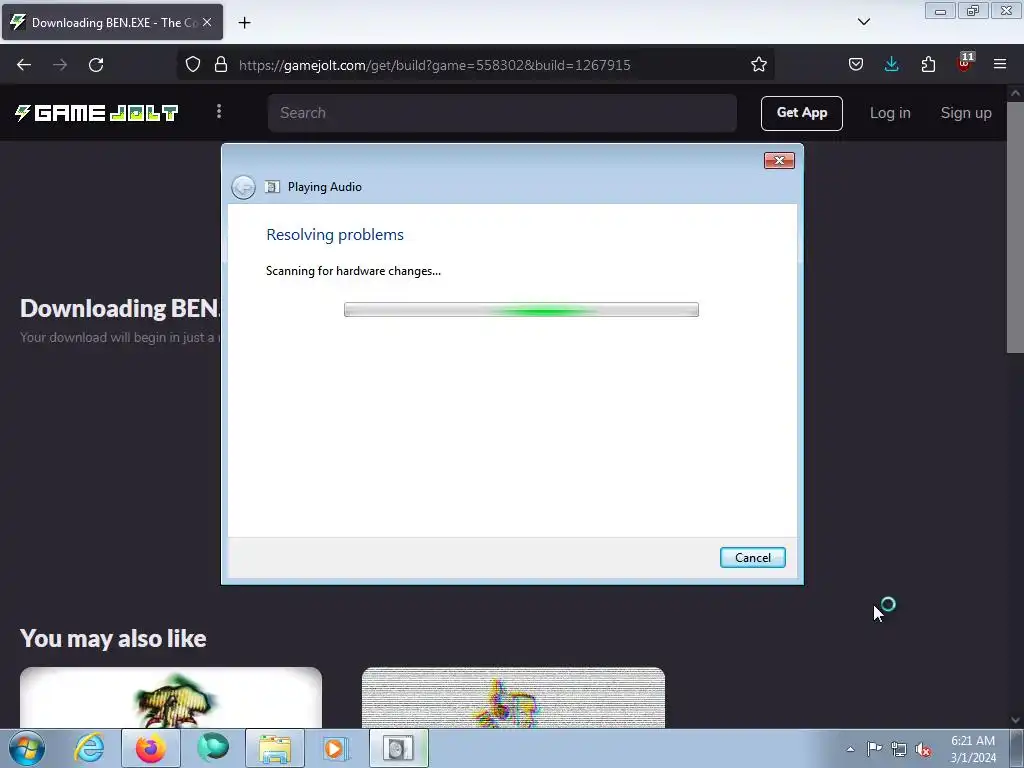Select the troubleshooter taskbar button

coord(399,748)
